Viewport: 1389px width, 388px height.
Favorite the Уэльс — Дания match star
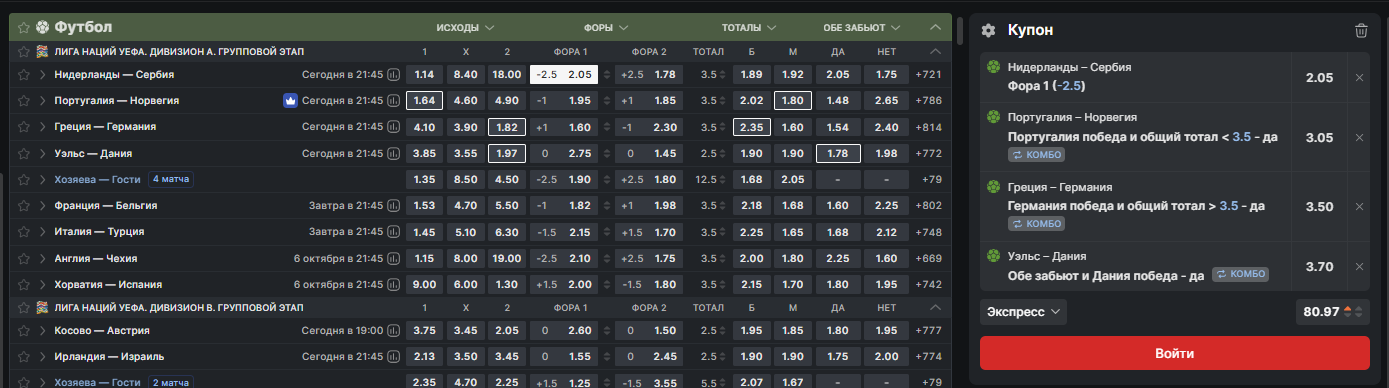tap(24, 154)
